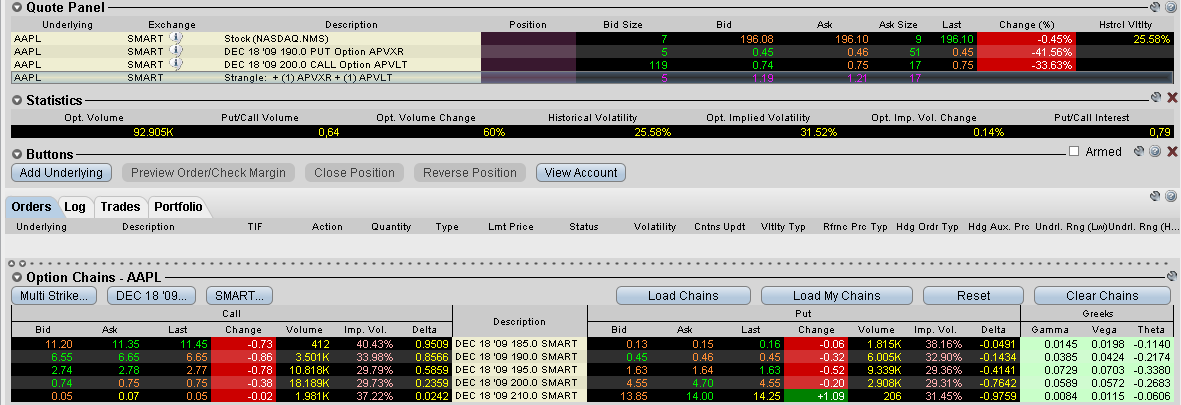Switch to the Portfolio tab

(x=178, y=206)
